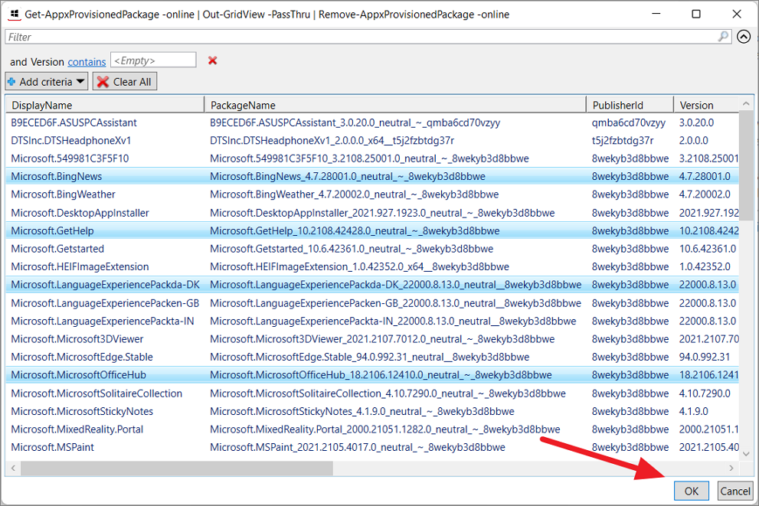Select the Microsoft.HEIFImageExtension row
The image size is (759, 506).
372,266
